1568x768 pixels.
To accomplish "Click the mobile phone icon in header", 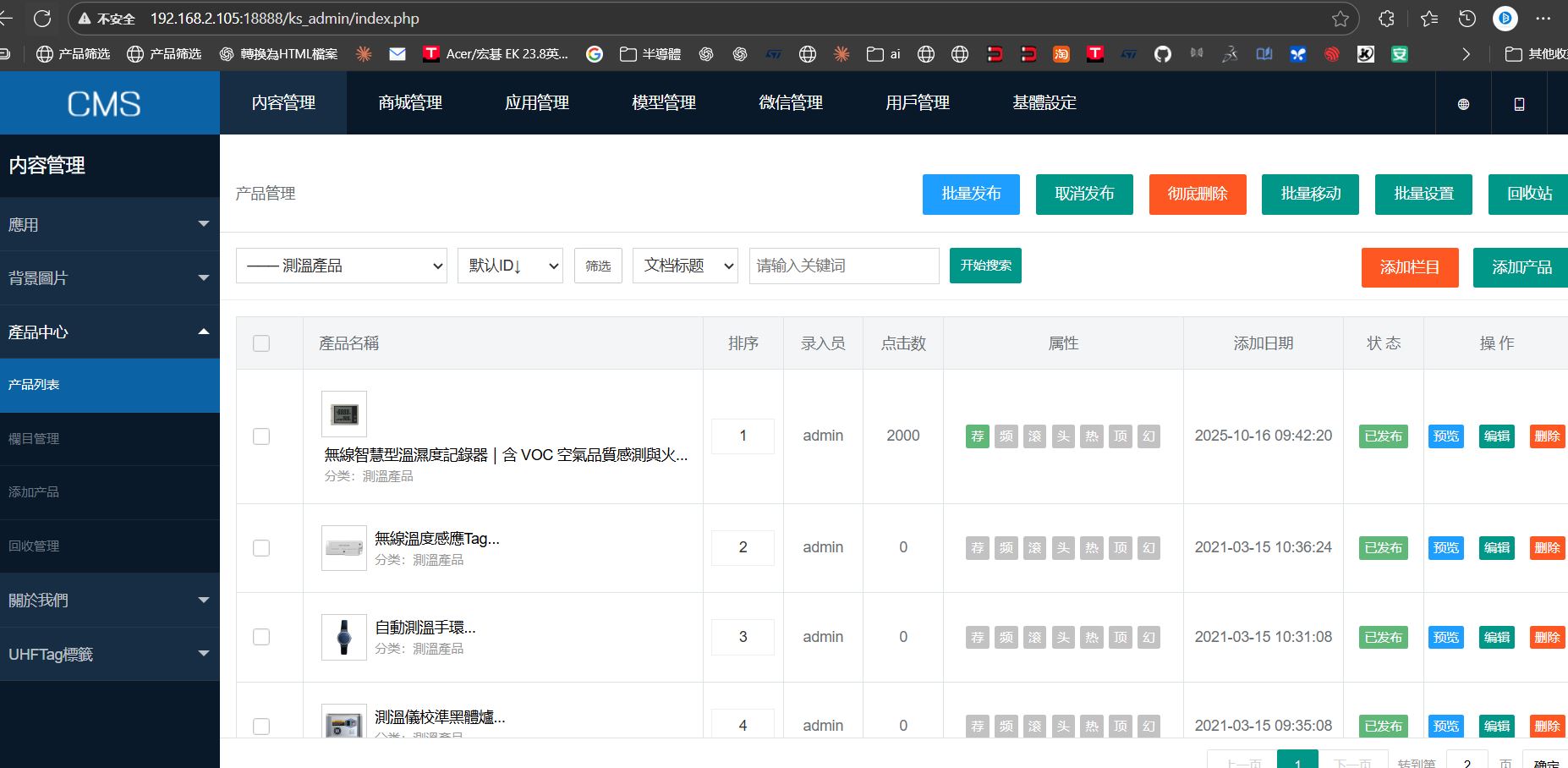I will [x=1519, y=104].
